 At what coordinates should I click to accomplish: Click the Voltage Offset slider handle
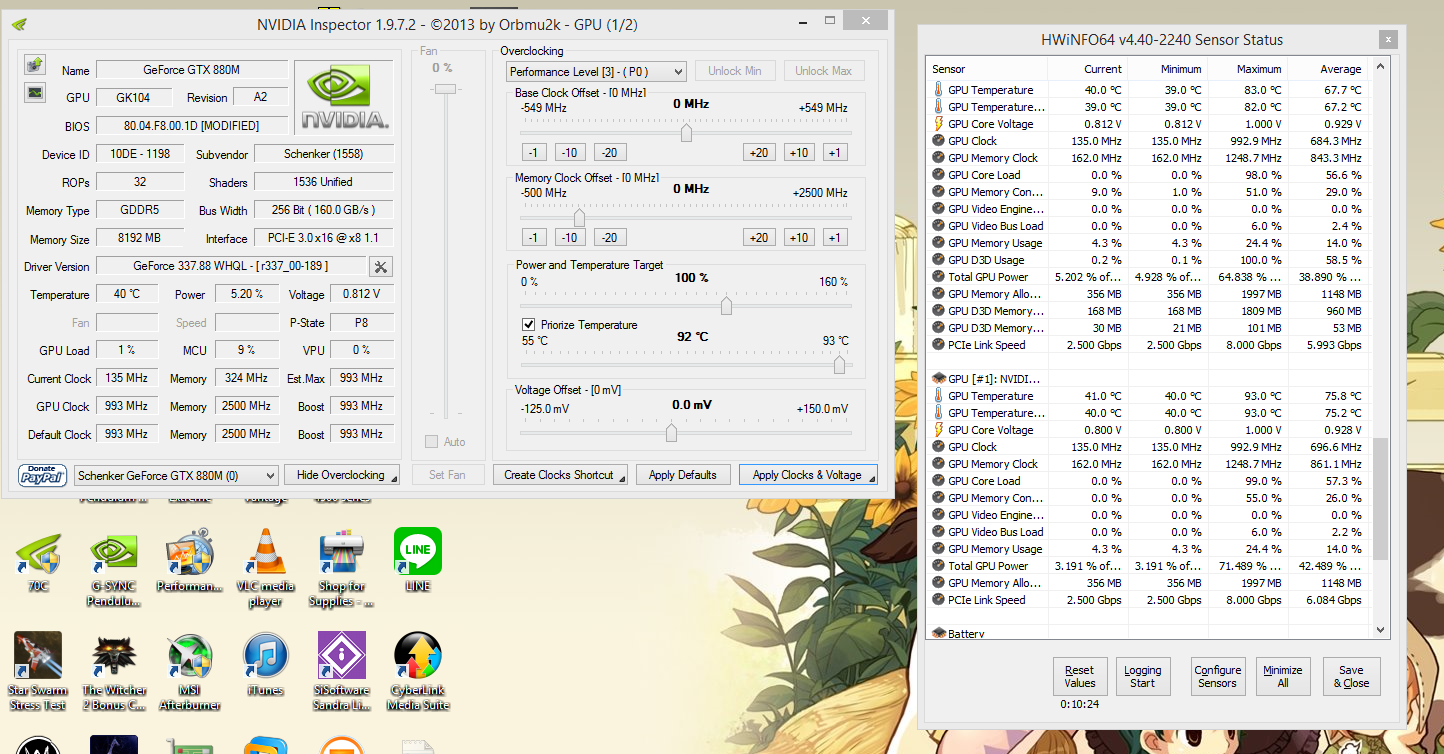[671, 432]
